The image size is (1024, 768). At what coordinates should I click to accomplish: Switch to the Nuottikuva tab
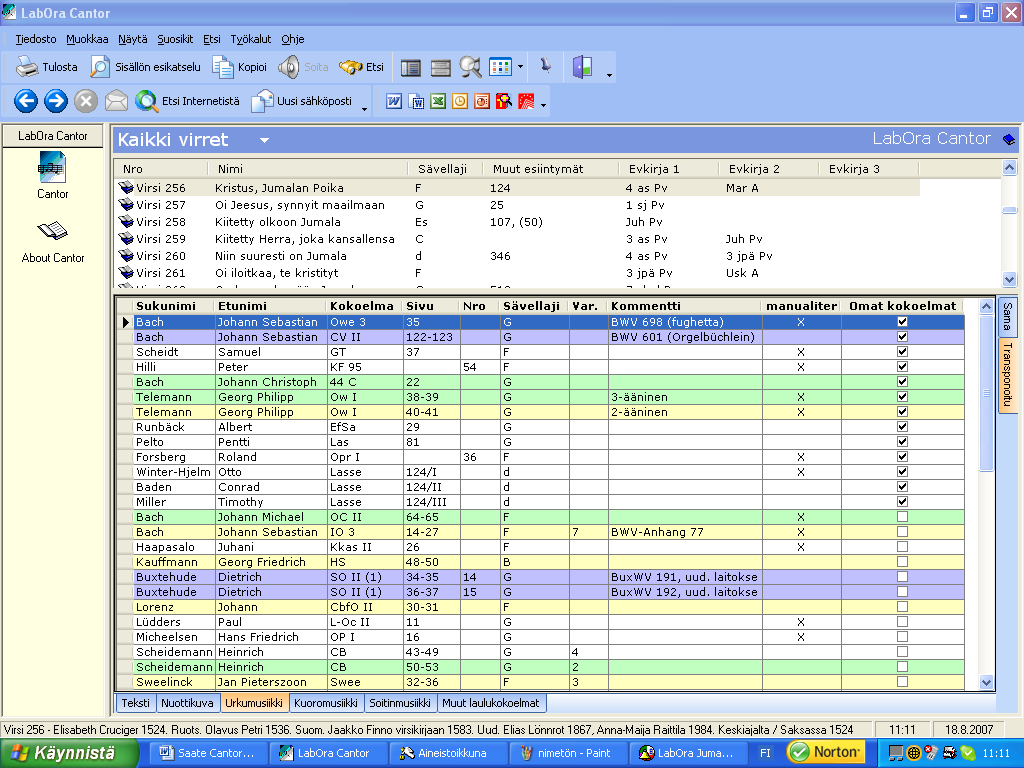187,703
